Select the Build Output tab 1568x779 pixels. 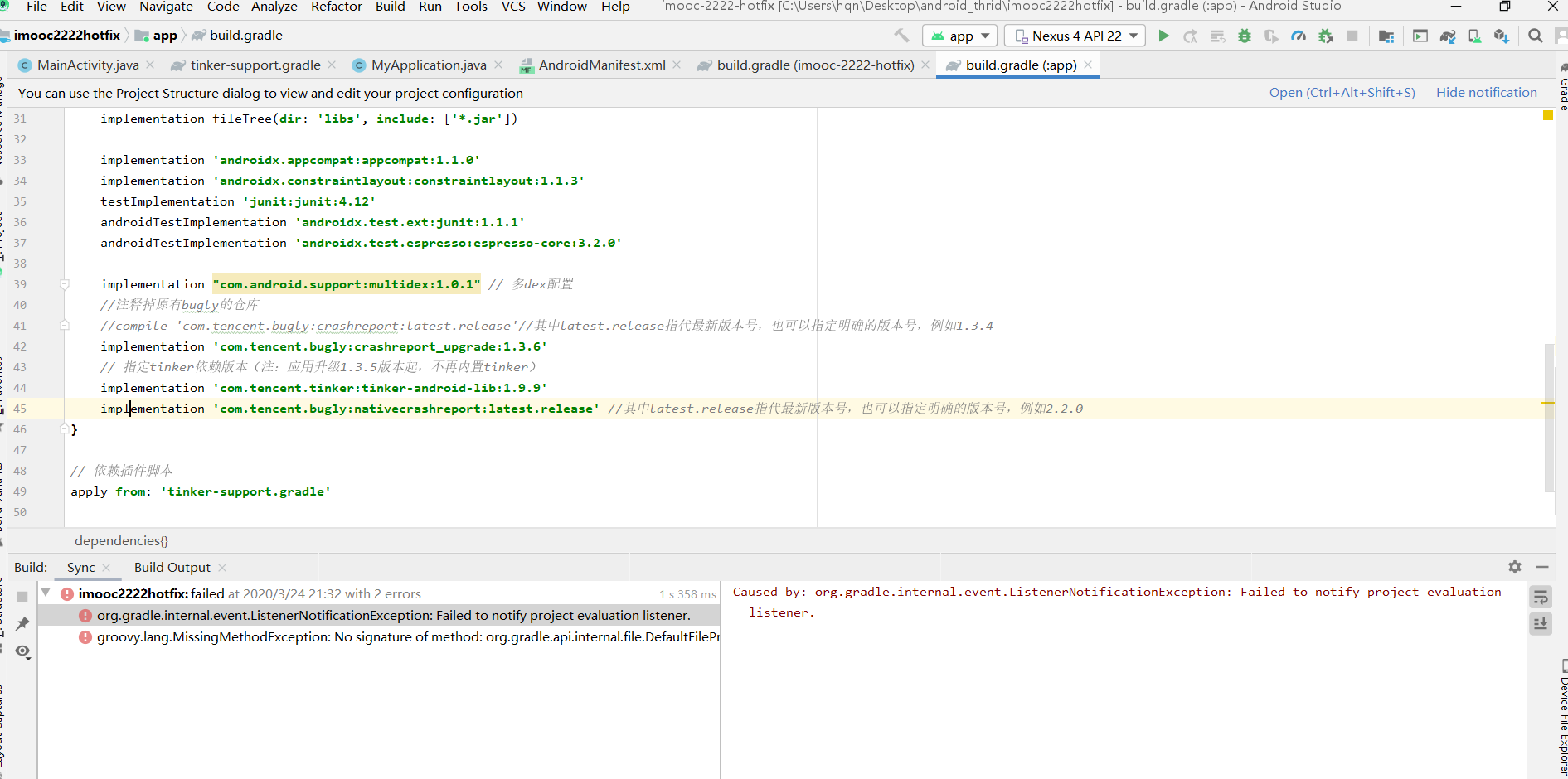coord(172,568)
